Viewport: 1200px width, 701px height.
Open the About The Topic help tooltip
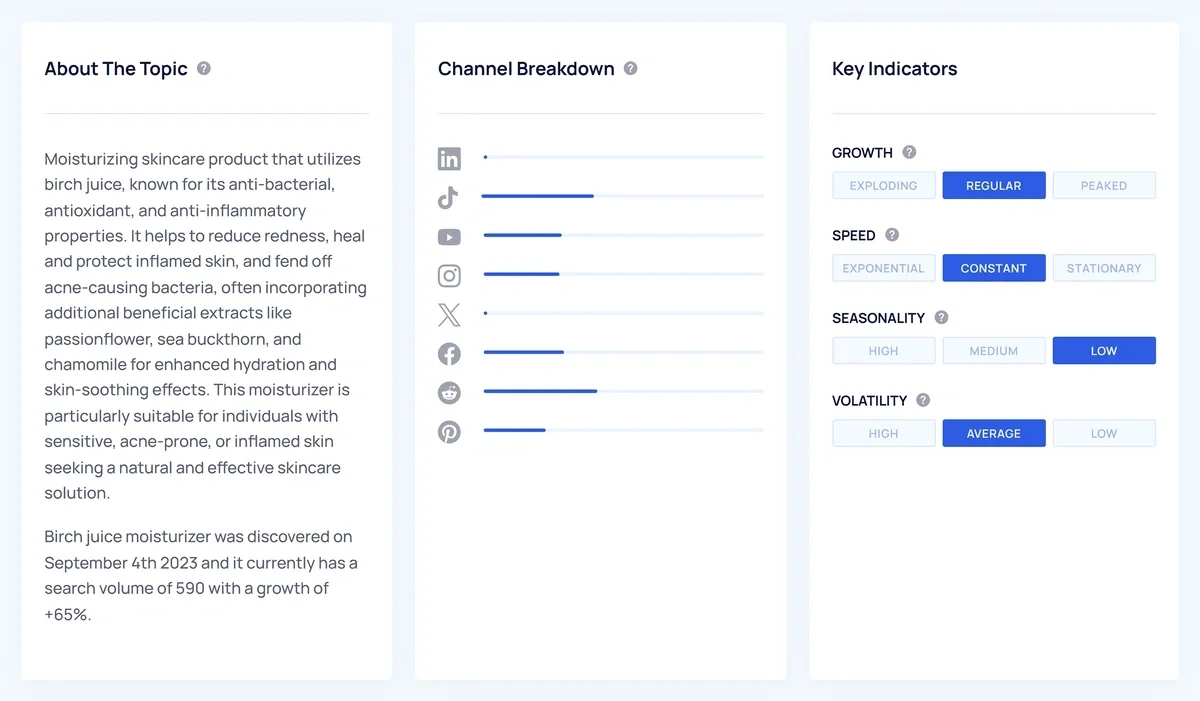point(203,68)
